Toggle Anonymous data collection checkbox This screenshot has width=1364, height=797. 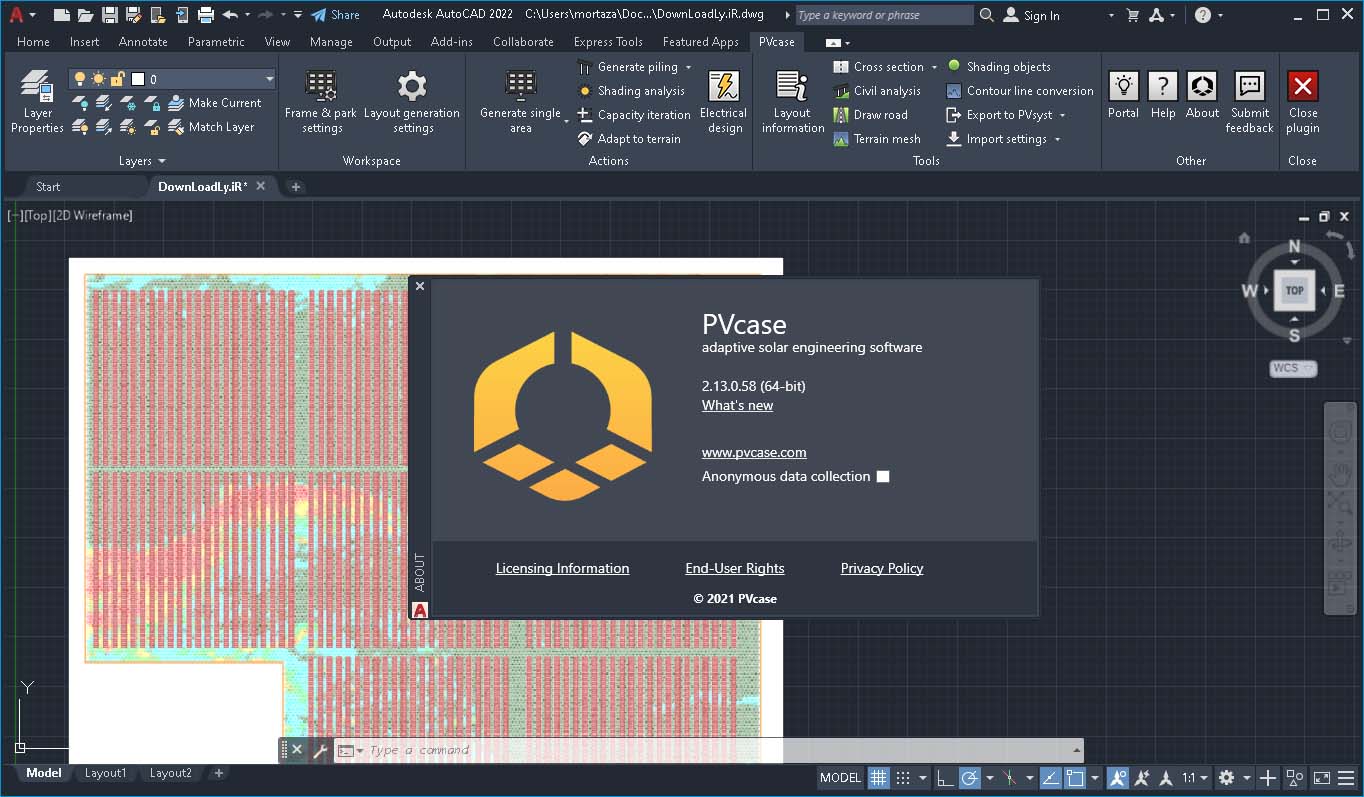pos(883,477)
